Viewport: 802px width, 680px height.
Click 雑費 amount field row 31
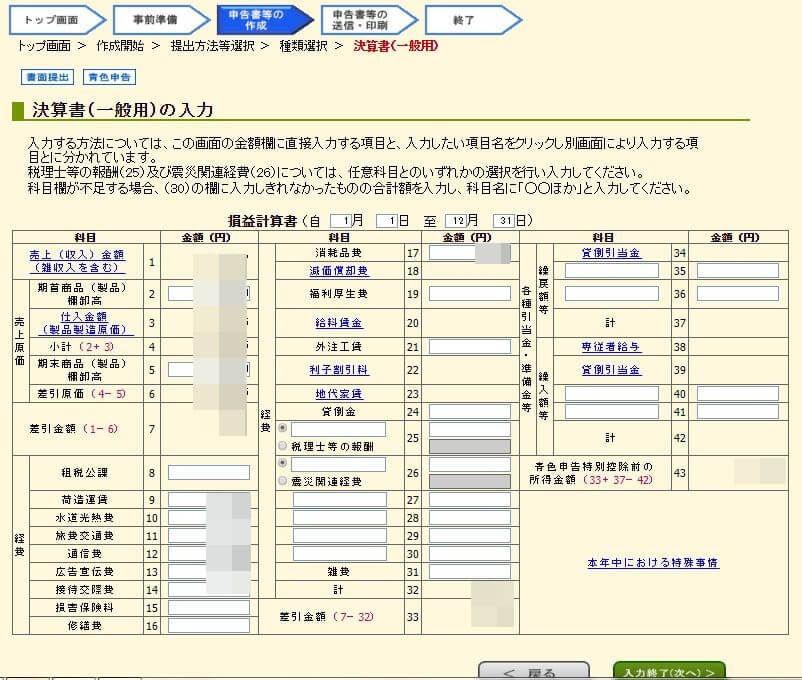pos(470,571)
